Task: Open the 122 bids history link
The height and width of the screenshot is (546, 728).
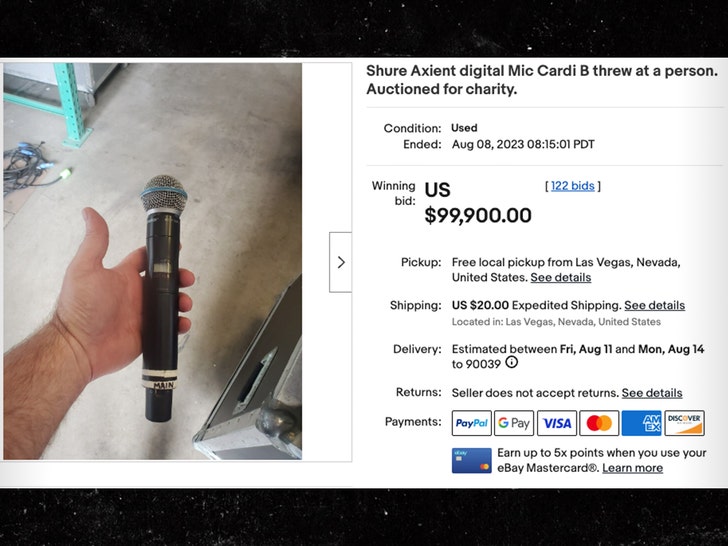Action: pos(573,186)
